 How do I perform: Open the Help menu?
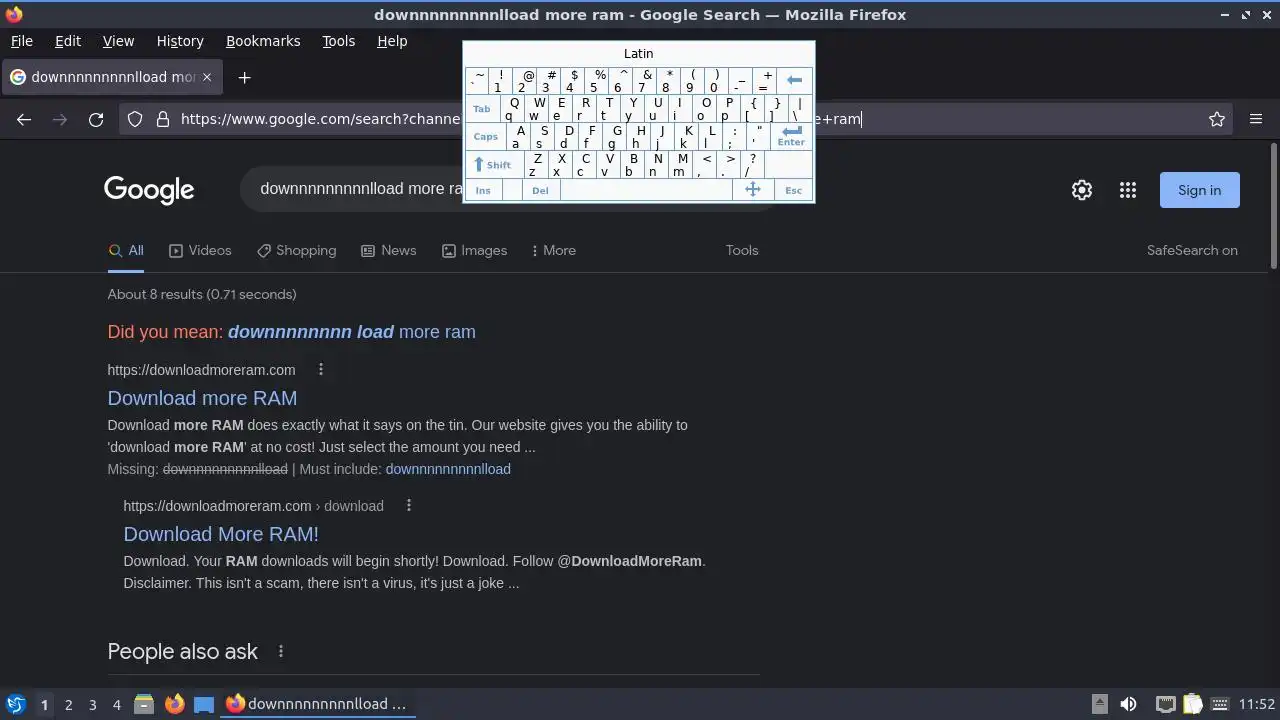(392, 41)
